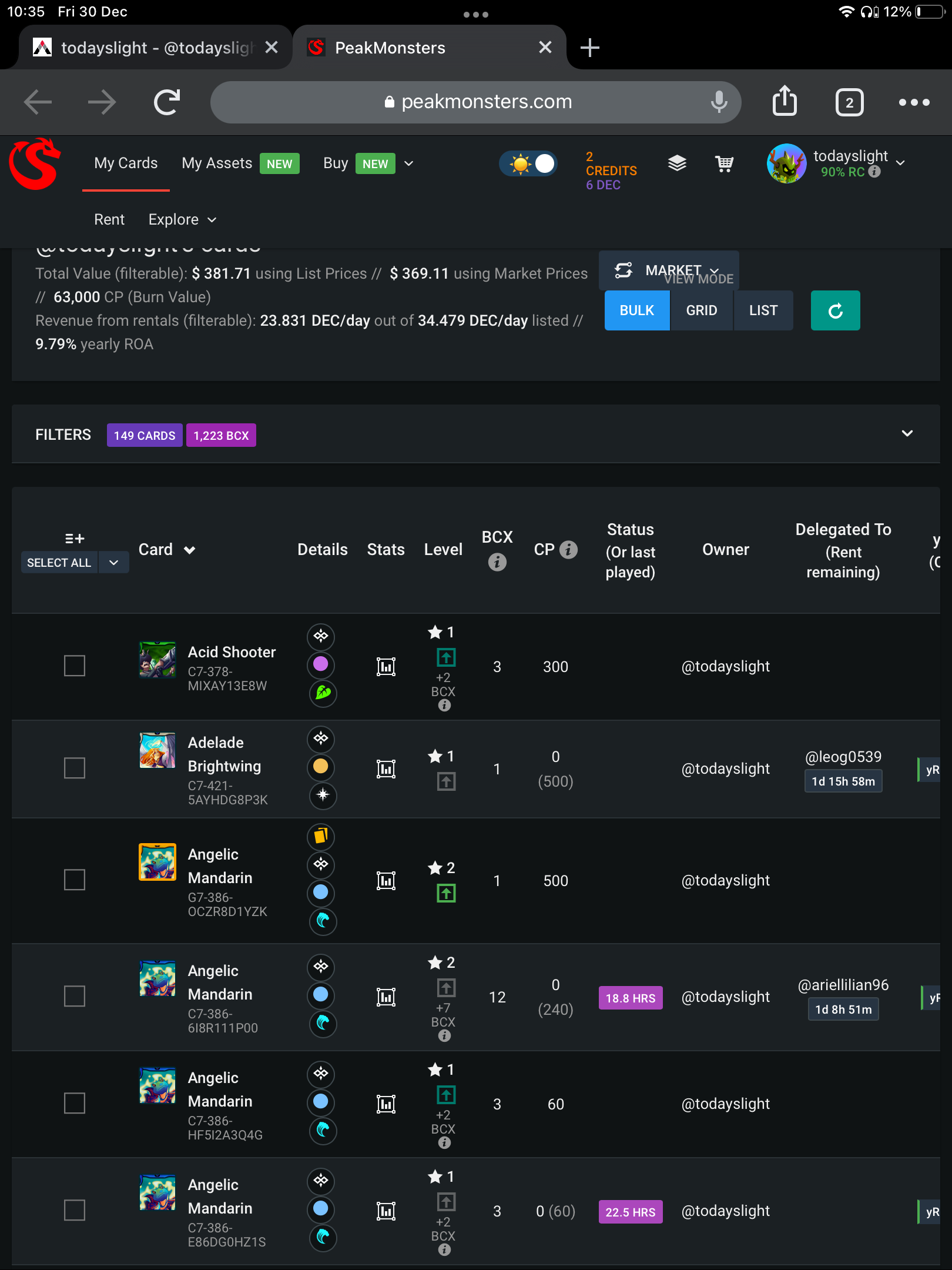Switch to LIST view
952x1270 pixels.
coord(763,310)
